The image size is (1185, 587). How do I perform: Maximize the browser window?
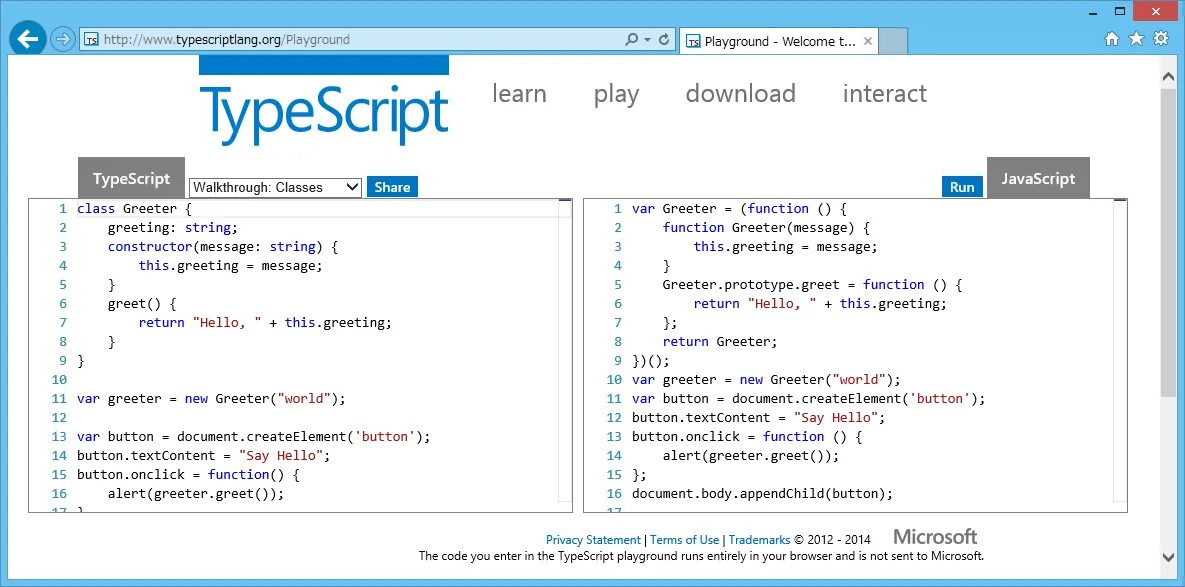(1120, 10)
